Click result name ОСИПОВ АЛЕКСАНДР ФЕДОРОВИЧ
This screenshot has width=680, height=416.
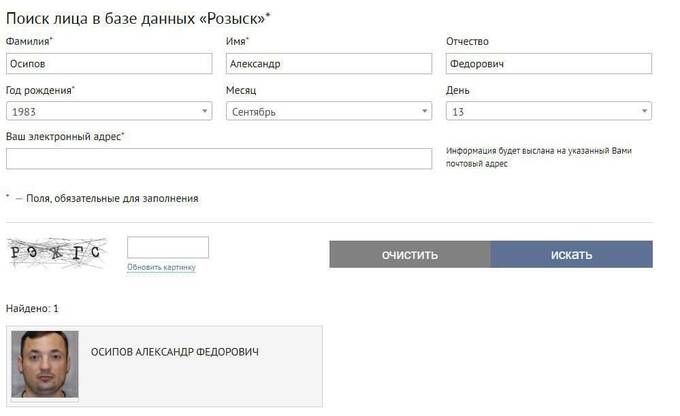[x=175, y=352]
